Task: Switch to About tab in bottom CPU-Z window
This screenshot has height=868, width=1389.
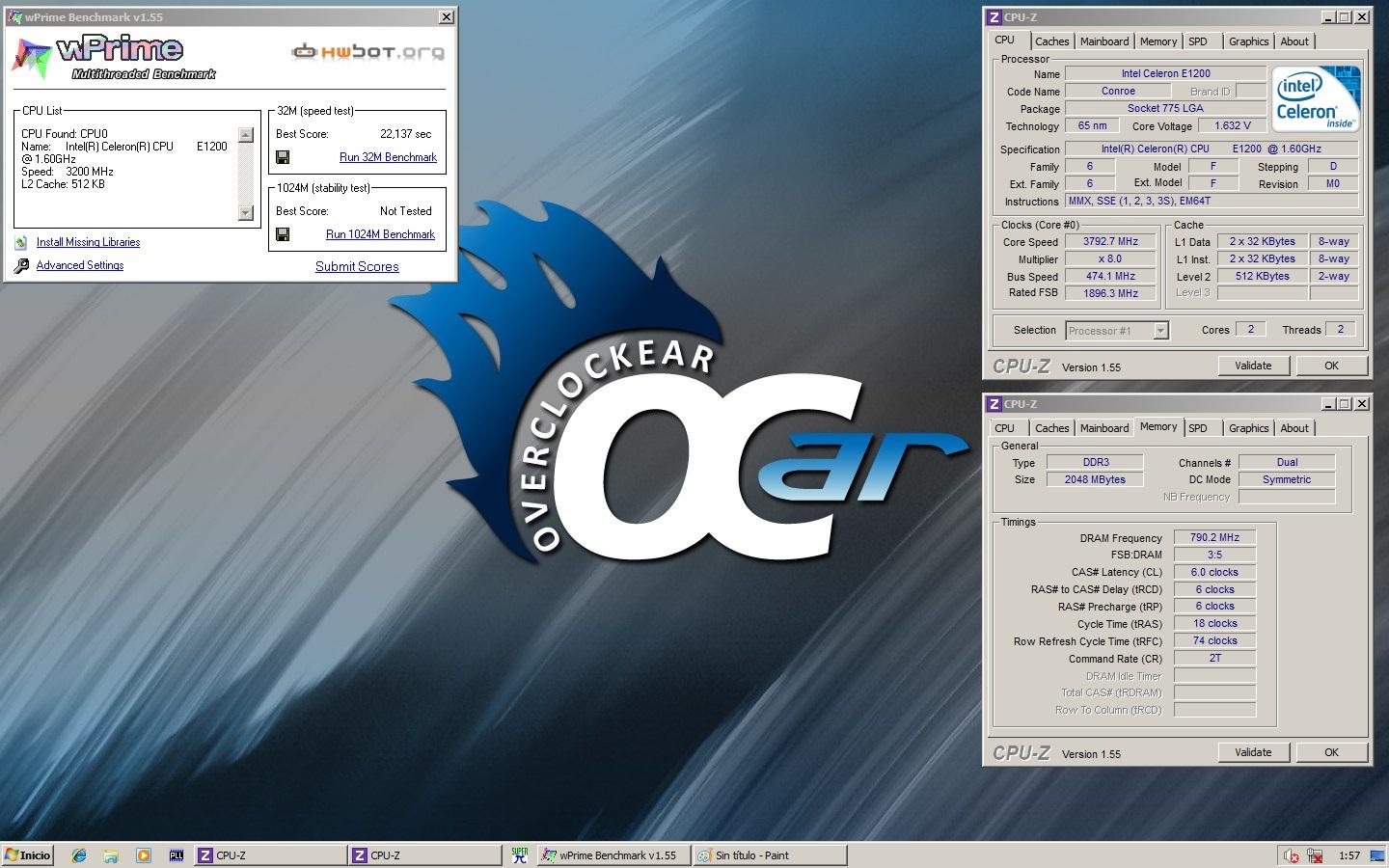Action: point(1294,428)
